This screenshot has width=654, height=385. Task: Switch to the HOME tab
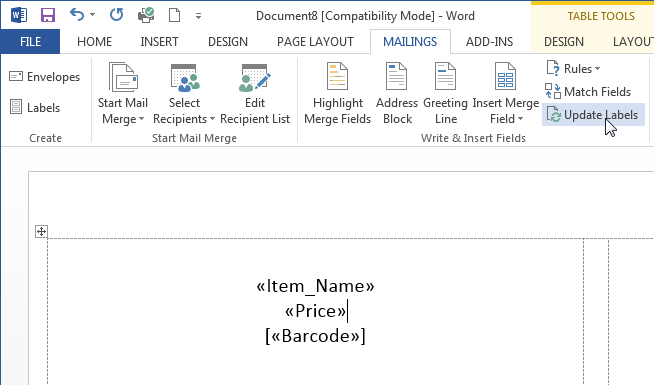[95, 42]
